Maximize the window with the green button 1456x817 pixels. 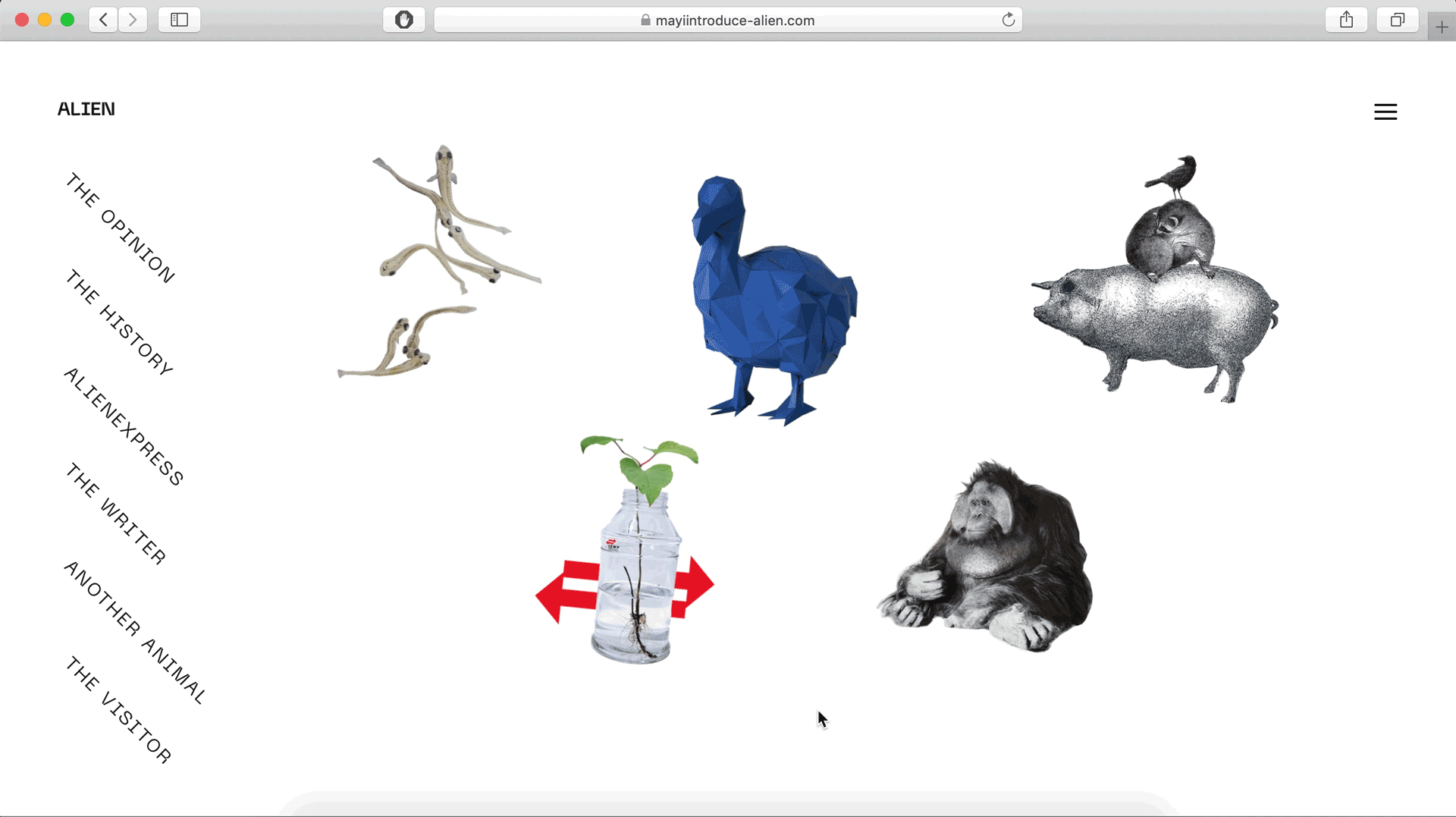(67, 20)
